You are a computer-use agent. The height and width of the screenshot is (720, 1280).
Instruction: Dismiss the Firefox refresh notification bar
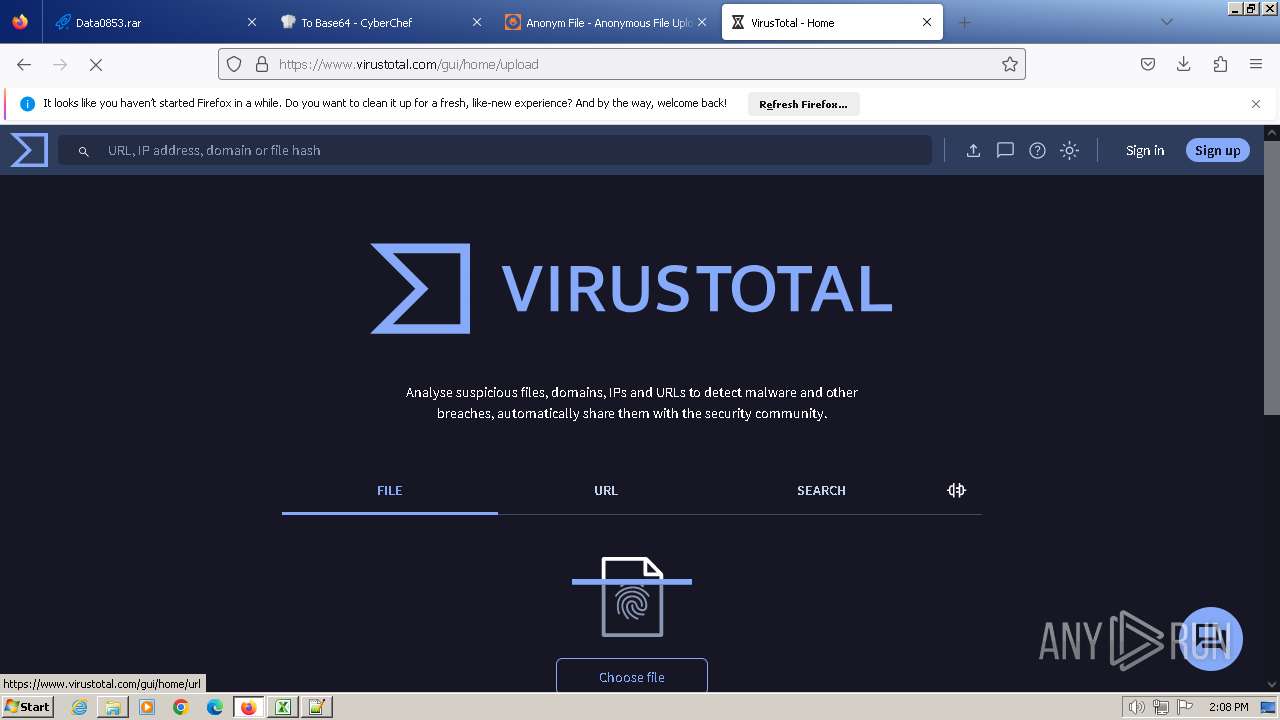pos(1256,104)
